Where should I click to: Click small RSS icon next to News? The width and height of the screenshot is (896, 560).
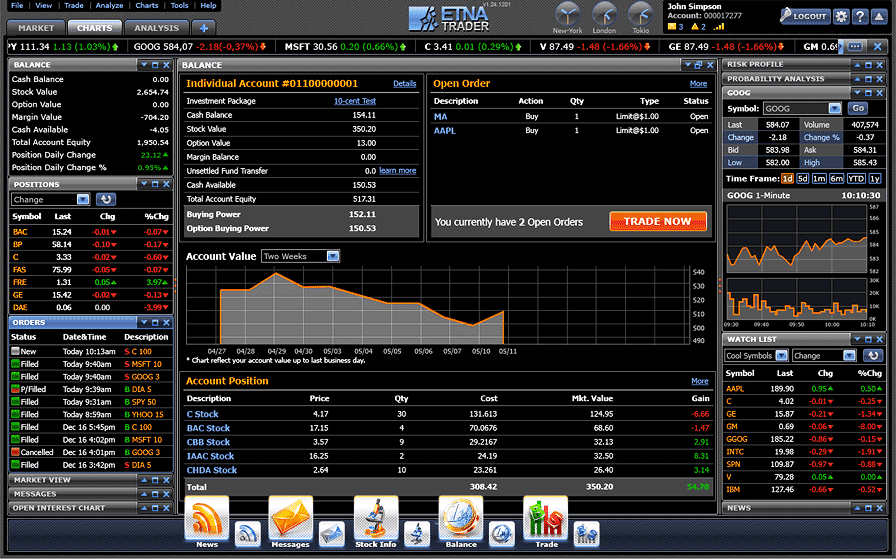click(x=247, y=534)
